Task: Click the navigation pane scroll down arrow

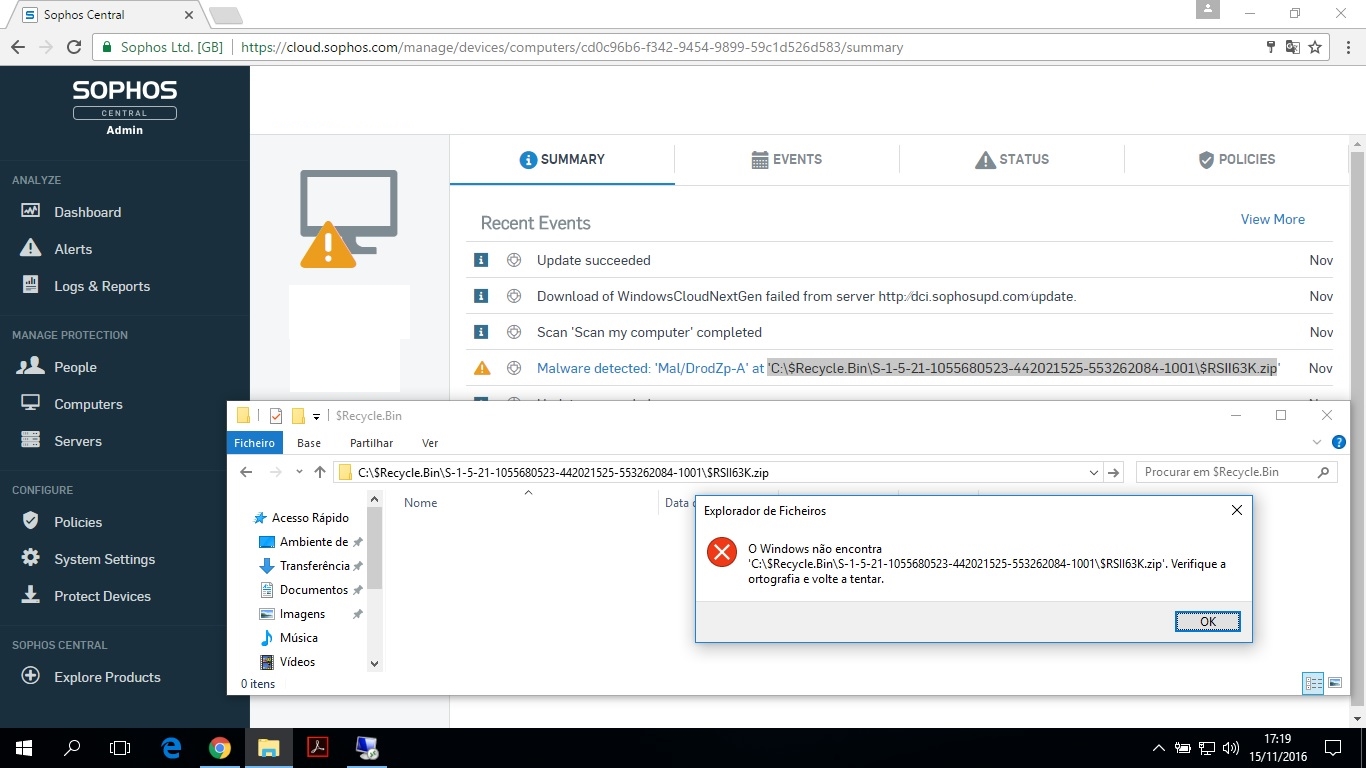Action: [375, 663]
